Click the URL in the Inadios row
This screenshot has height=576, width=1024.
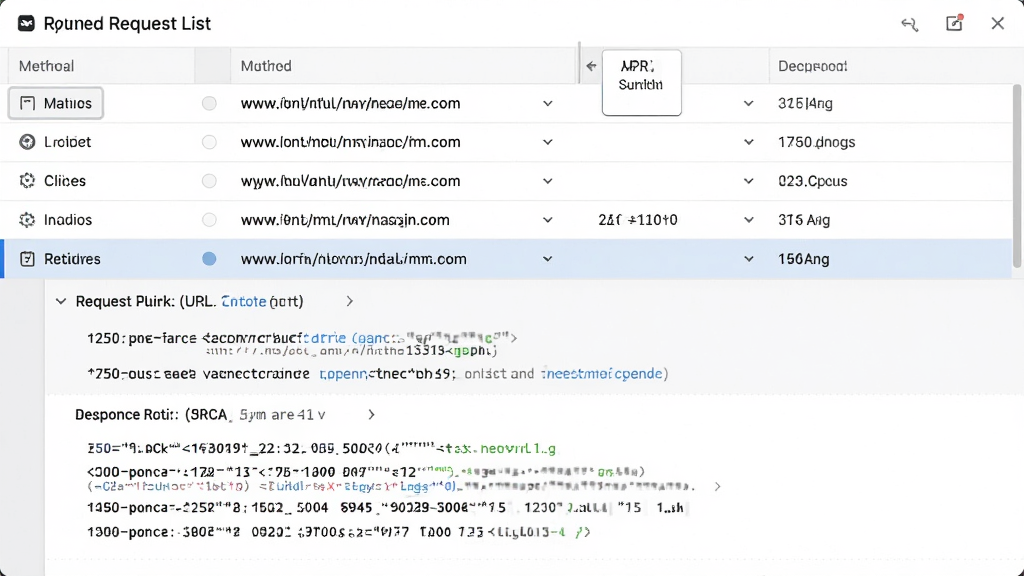tap(345, 220)
